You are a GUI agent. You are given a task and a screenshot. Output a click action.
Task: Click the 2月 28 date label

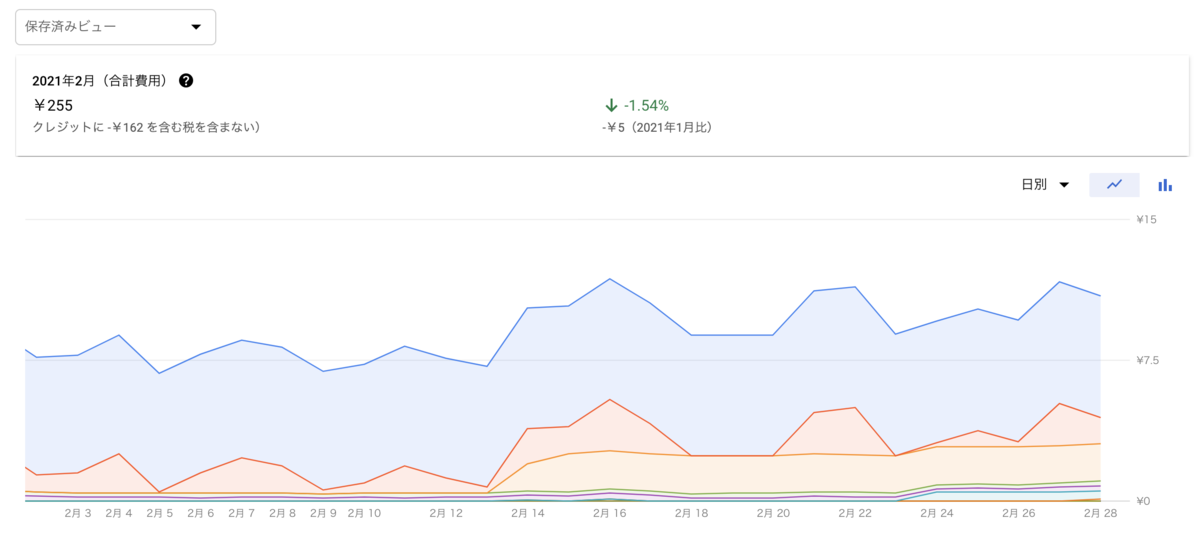(1100, 513)
